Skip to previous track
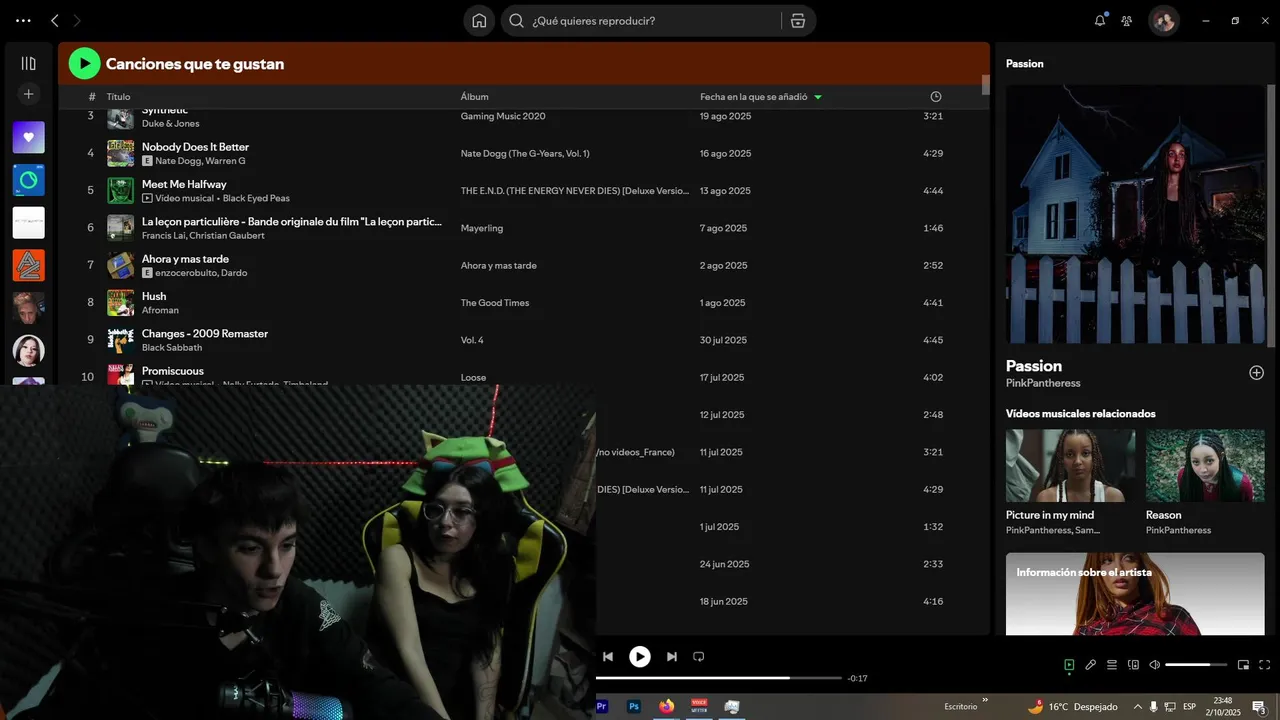1280x720 pixels. (x=607, y=657)
